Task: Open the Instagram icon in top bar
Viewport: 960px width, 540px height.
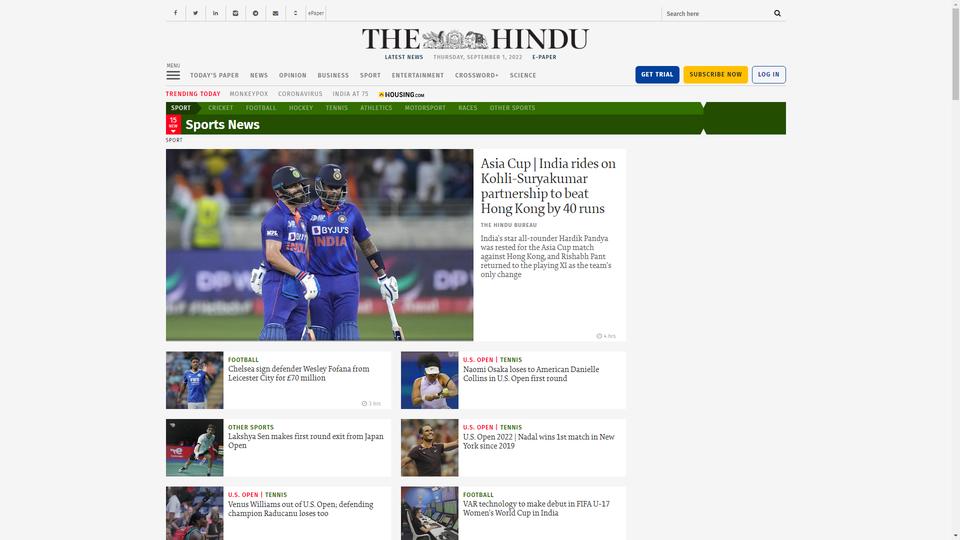Action: (235, 13)
